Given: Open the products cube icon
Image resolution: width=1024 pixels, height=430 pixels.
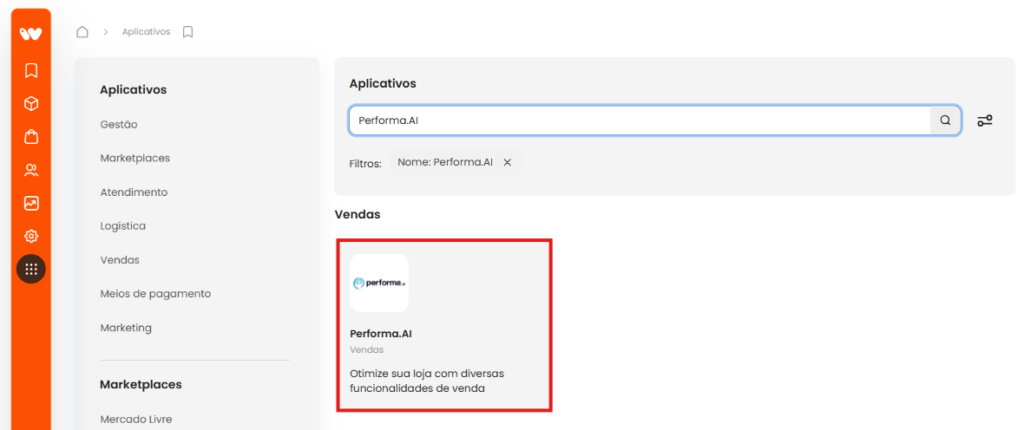Looking at the screenshot, I should tap(31, 104).
